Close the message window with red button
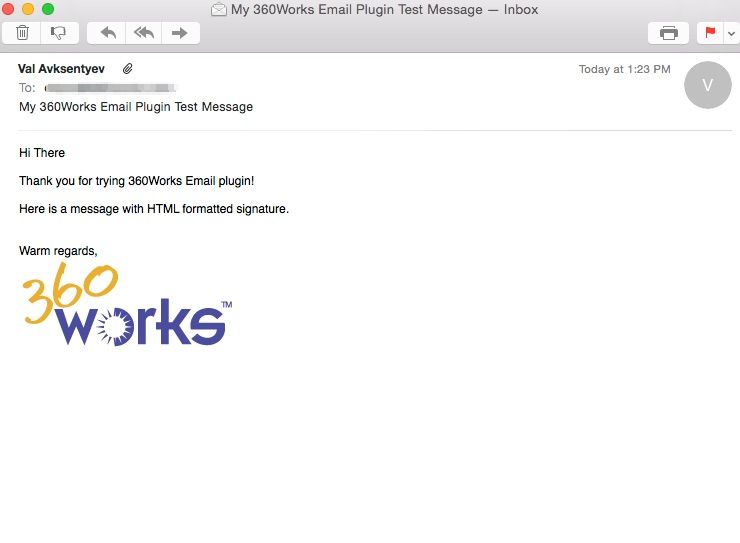The image size is (740, 543). click(x=8, y=9)
